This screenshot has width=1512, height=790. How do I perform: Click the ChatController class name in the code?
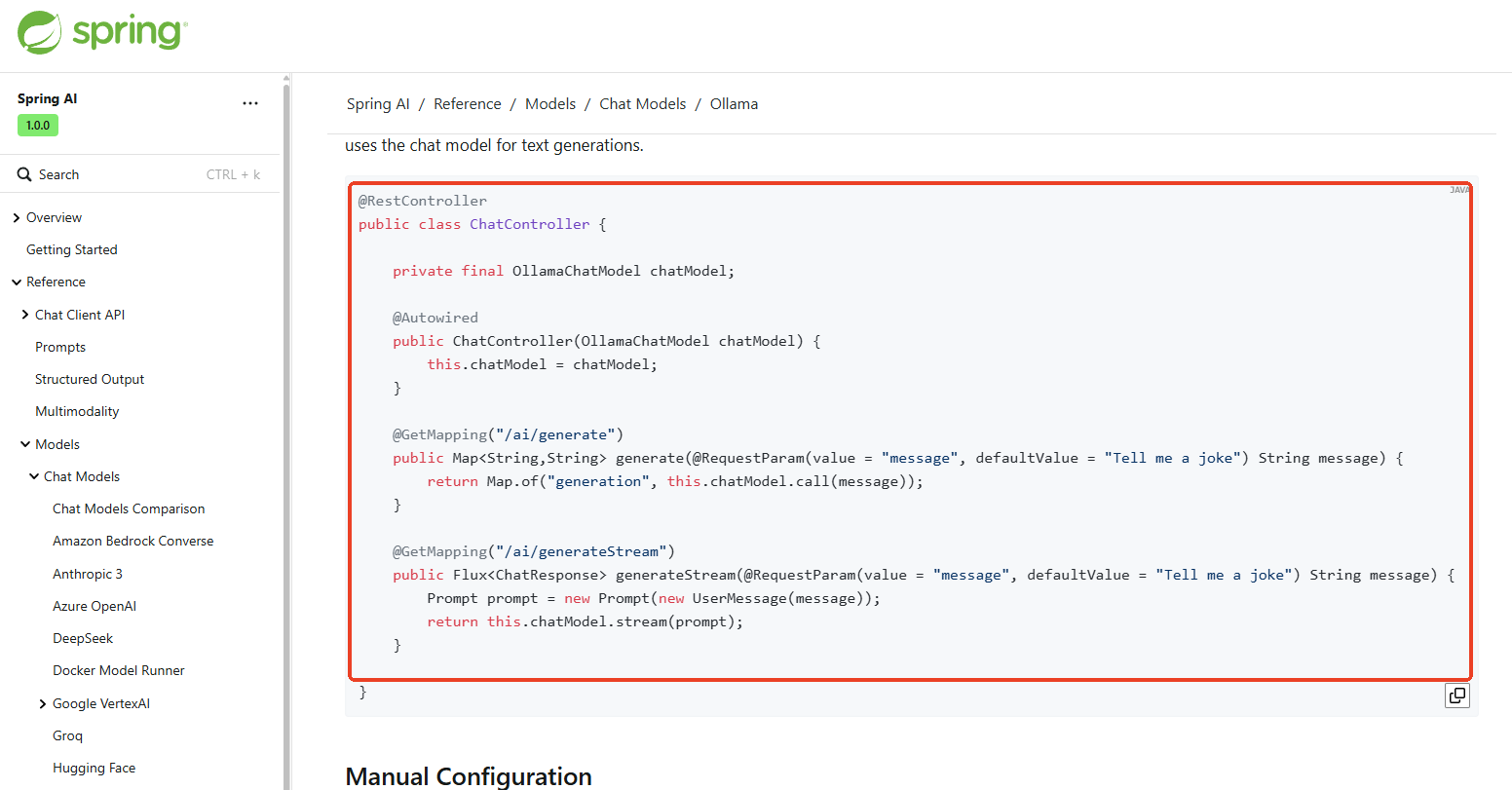click(x=530, y=224)
